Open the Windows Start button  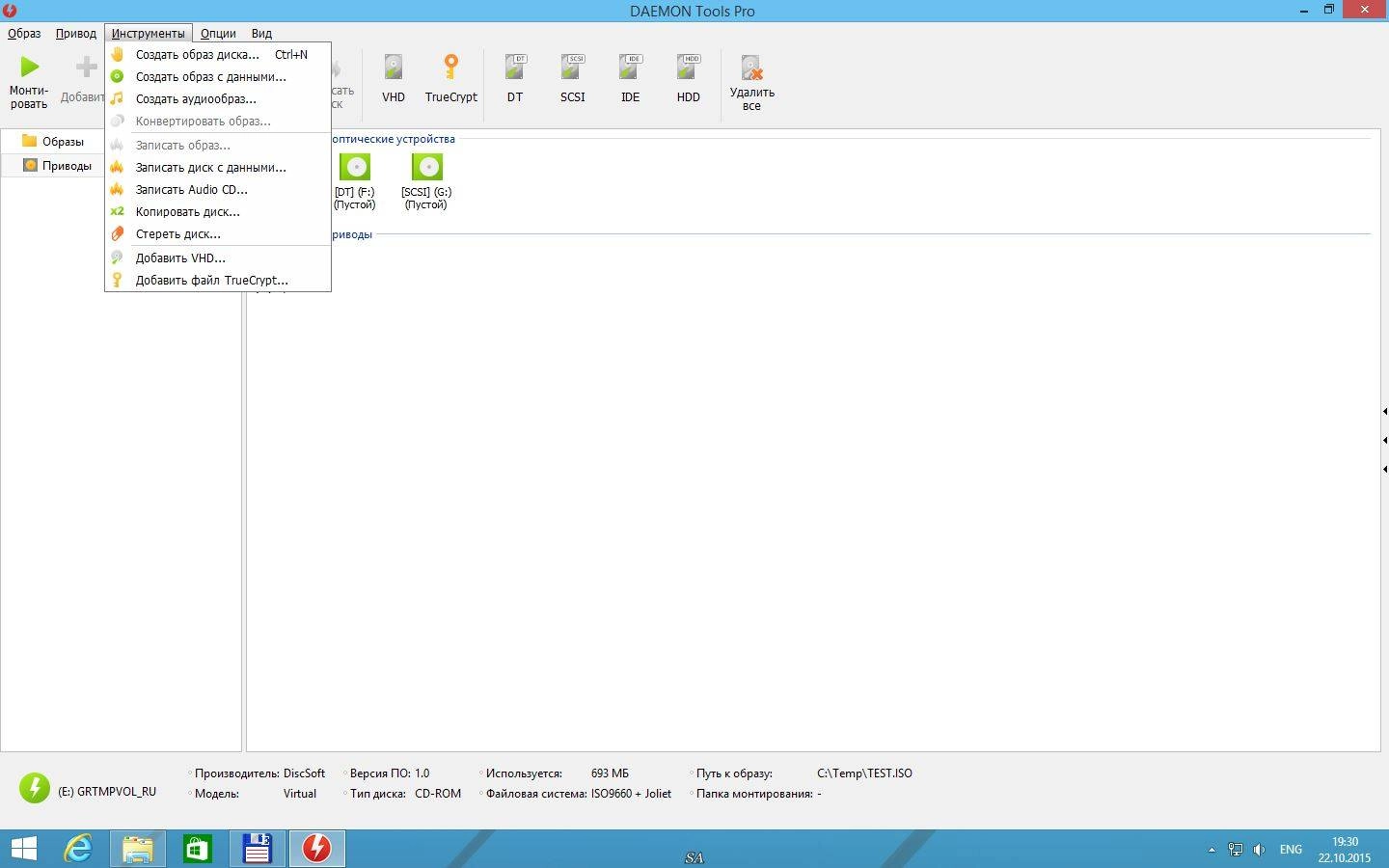[x=23, y=849]
